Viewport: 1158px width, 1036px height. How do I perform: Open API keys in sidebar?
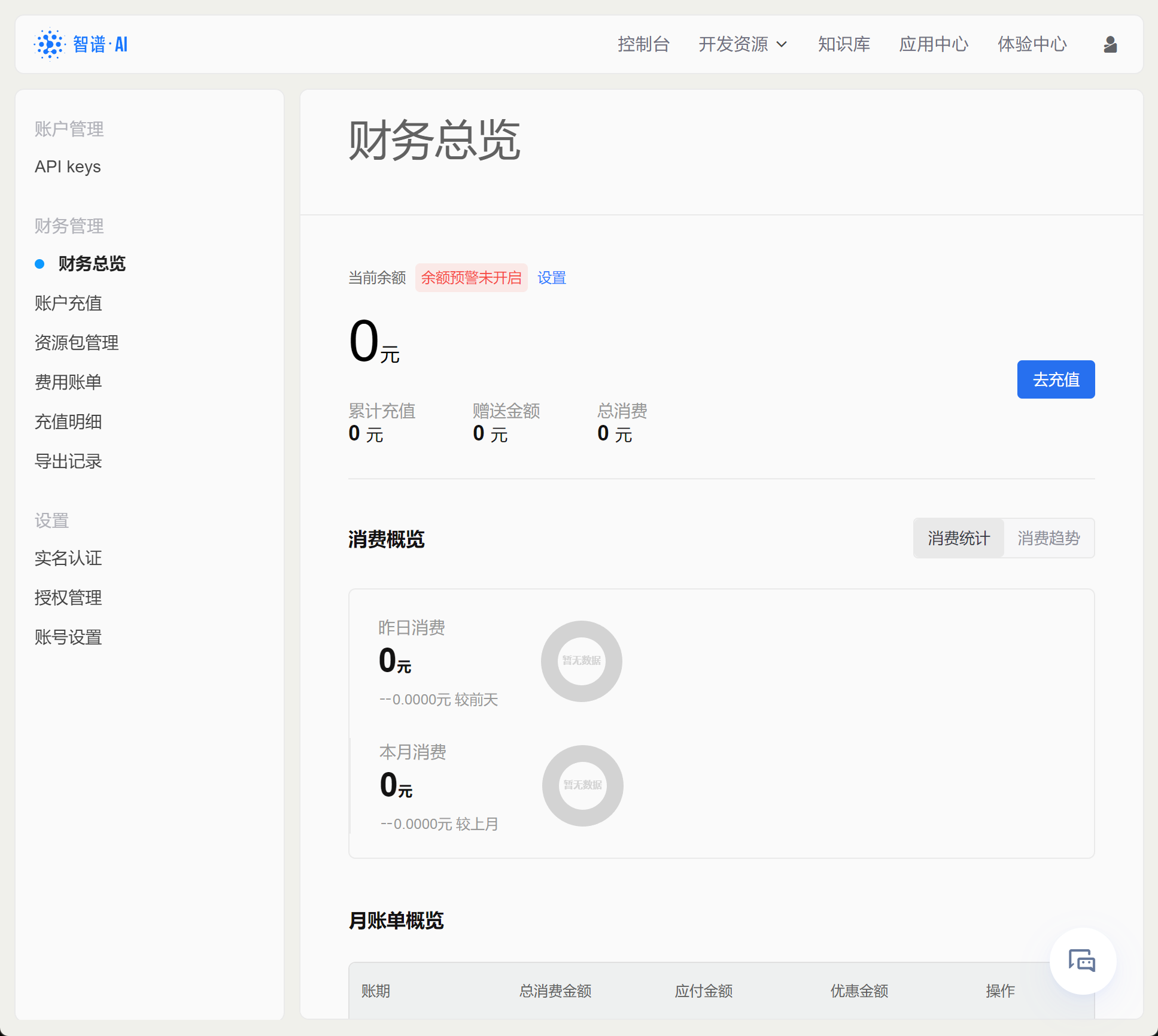pyautogui.click(x=68, y=166)
